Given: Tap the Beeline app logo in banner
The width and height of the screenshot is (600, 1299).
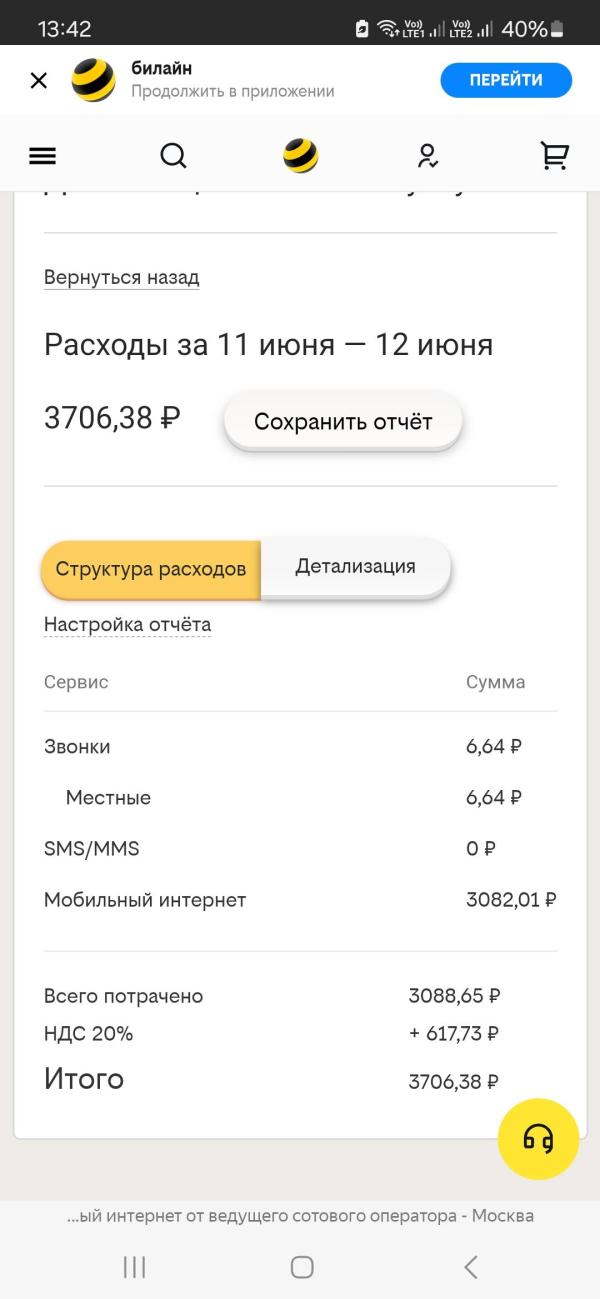Looking at the screenshot, I should point(94,81).
